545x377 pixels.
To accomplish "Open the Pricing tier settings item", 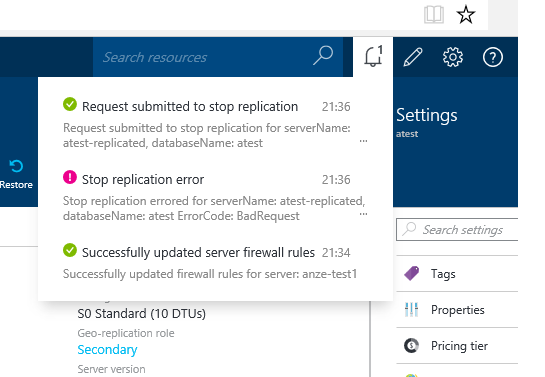I will pos(457,345).
